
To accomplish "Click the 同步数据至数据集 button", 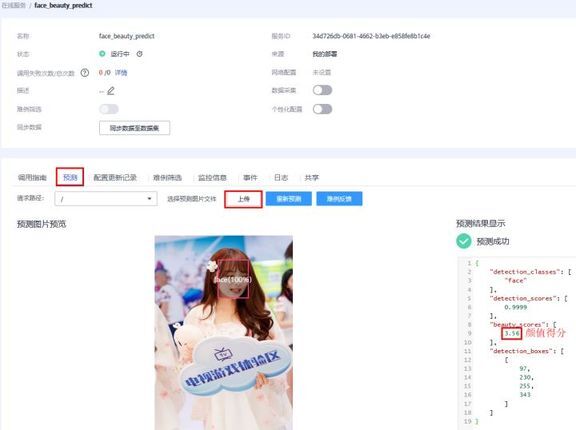I will (x=134, y=128).
